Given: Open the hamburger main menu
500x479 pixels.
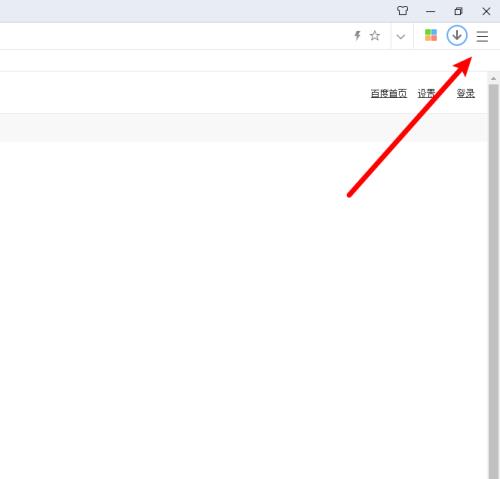Looking at the screenshot, I should (482, 36).
